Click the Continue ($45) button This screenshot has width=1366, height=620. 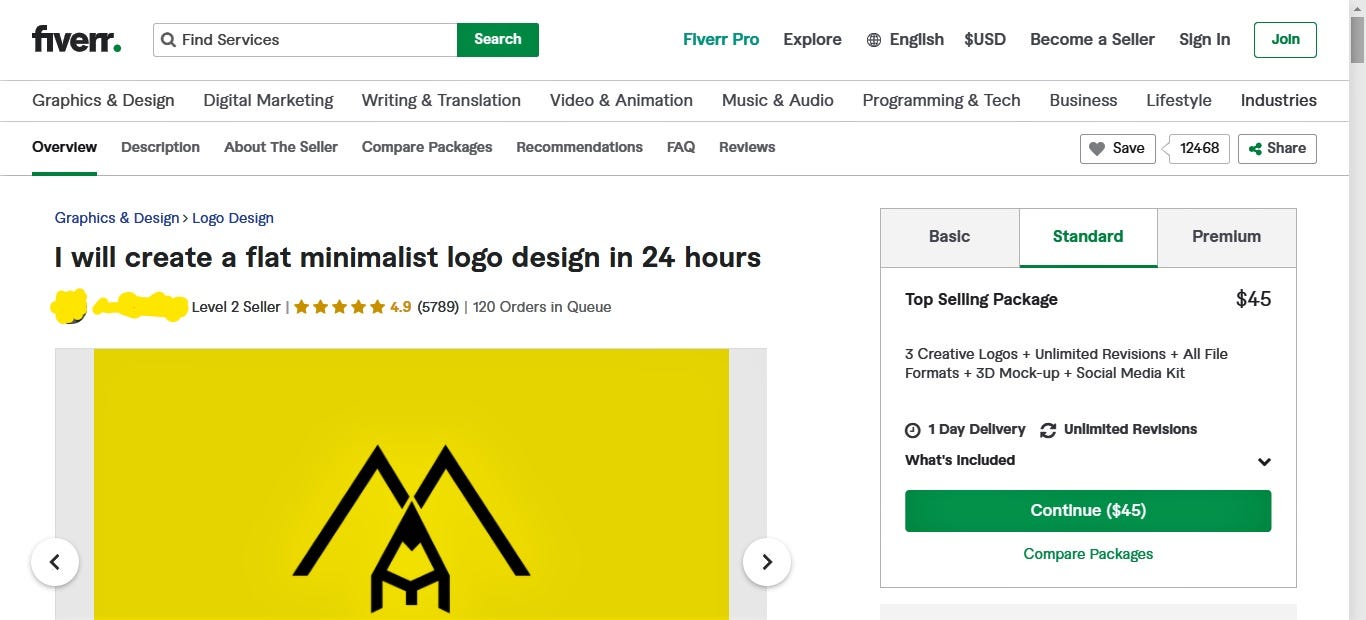tap(1088, 510)
